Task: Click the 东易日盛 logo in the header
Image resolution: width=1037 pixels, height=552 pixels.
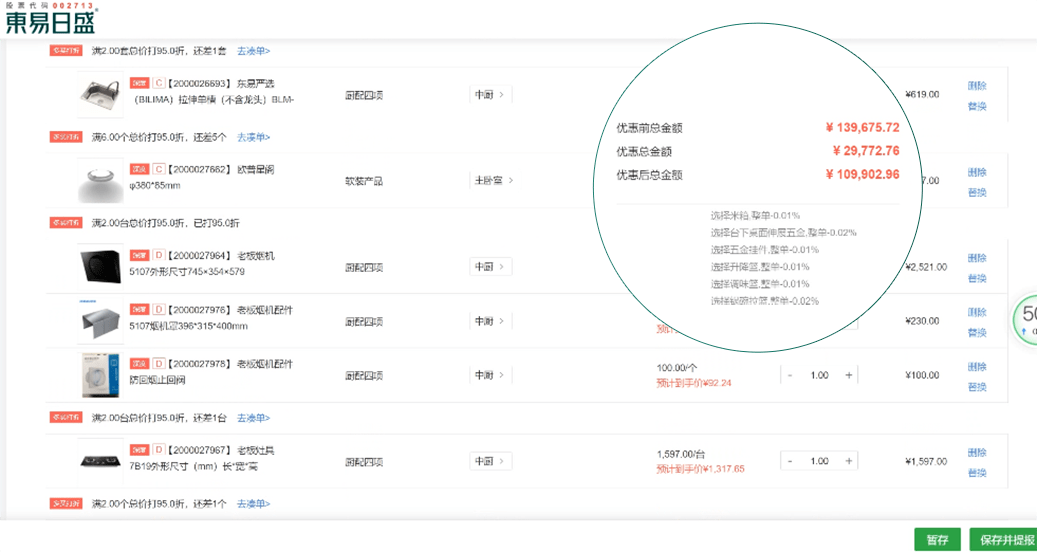Action: tap(52, 18)
